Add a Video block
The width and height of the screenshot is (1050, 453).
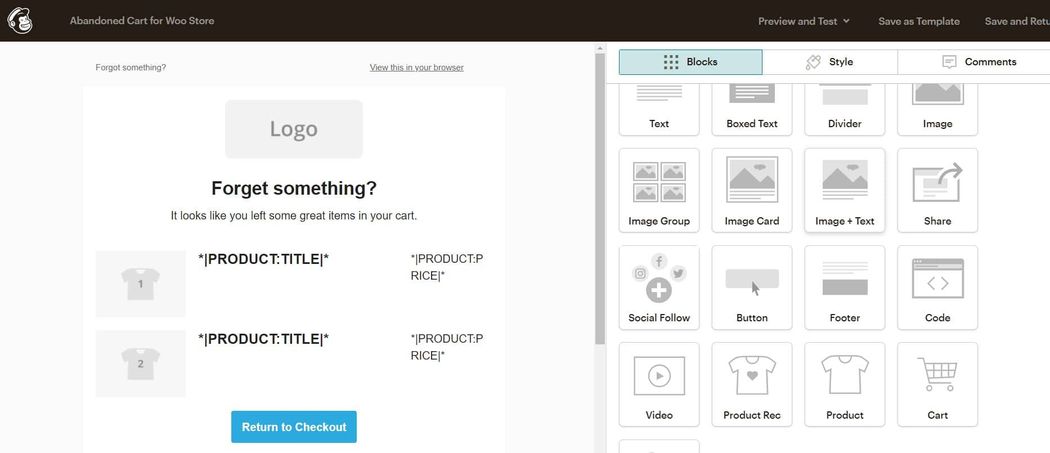coord(659,385)
